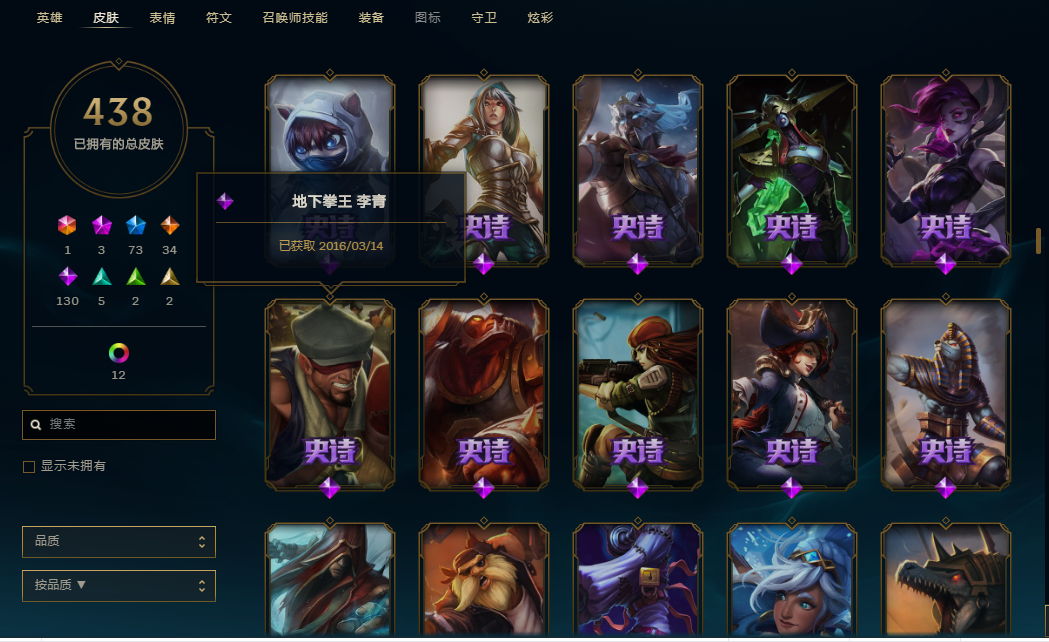Screen dimensions: 1049x642
Task: Click the blue gem icon showing 73
Action: pos(136,225)
